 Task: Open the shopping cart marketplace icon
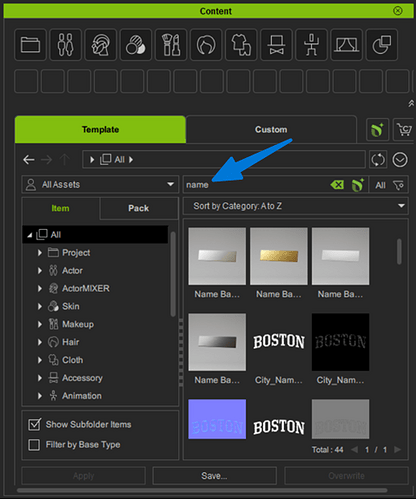tap(404, 130)
